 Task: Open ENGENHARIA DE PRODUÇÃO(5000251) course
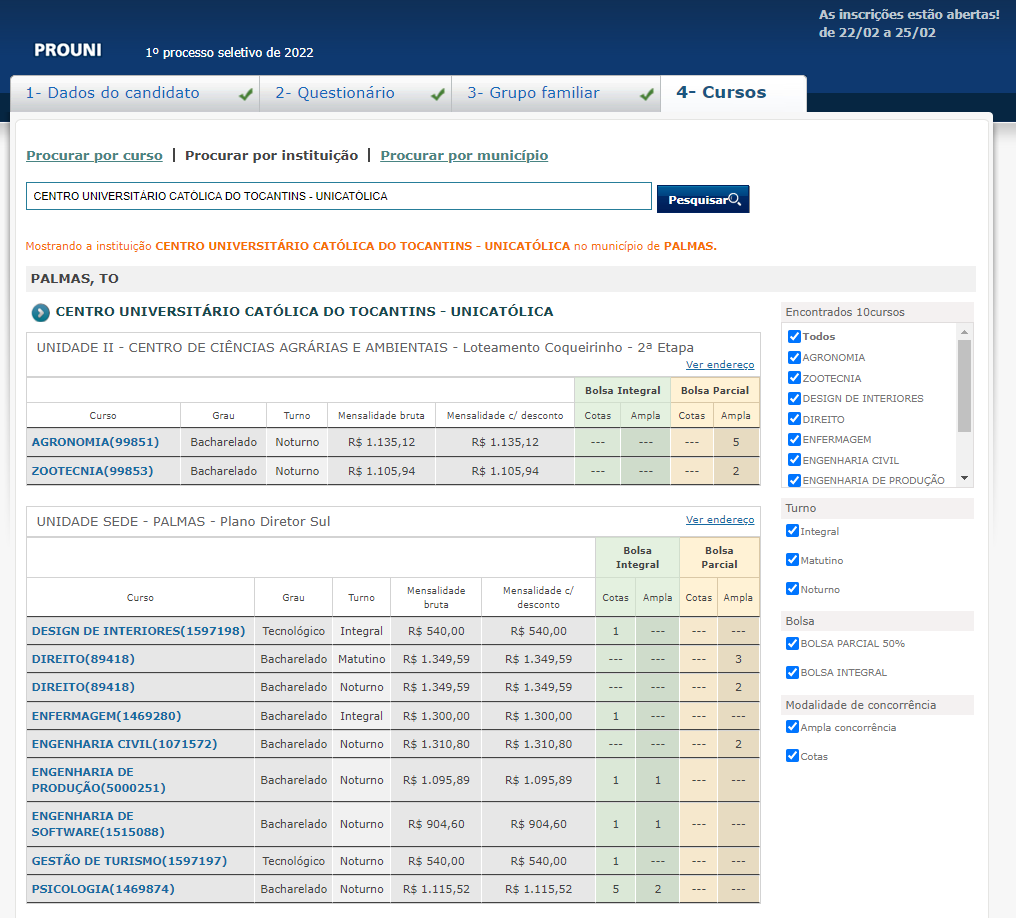click(x=98, y=780)
